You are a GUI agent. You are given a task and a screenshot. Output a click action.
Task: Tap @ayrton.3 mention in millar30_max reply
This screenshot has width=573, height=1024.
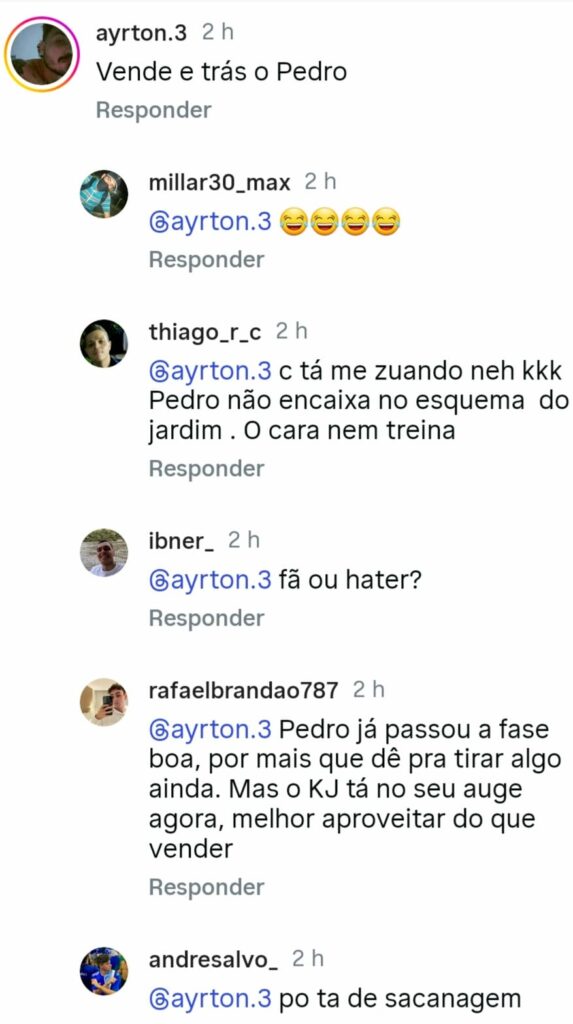click(210, 222)
